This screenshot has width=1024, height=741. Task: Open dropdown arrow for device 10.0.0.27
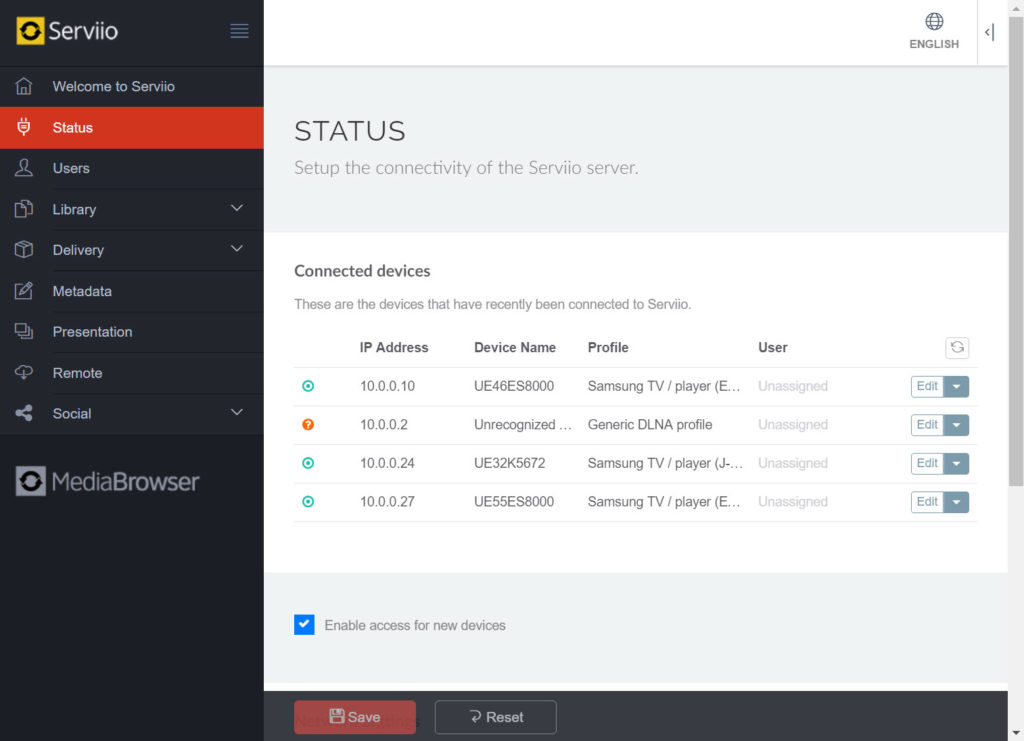point(956,502)
